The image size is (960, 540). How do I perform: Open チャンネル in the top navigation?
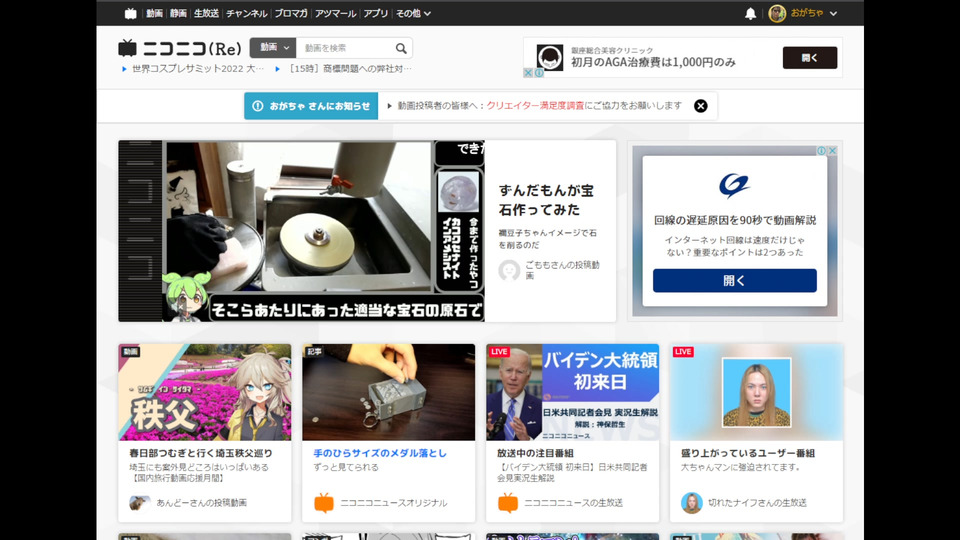click(x=247, y=13)
